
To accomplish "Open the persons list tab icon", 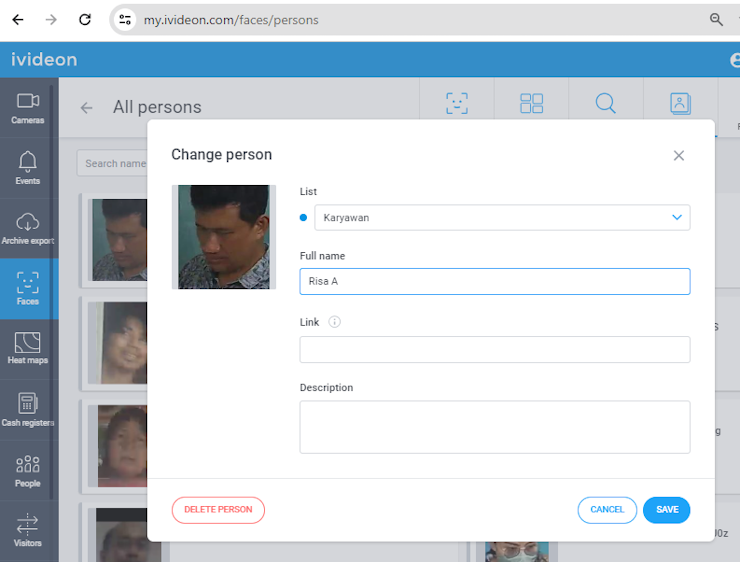I will (x=680, y=103).
